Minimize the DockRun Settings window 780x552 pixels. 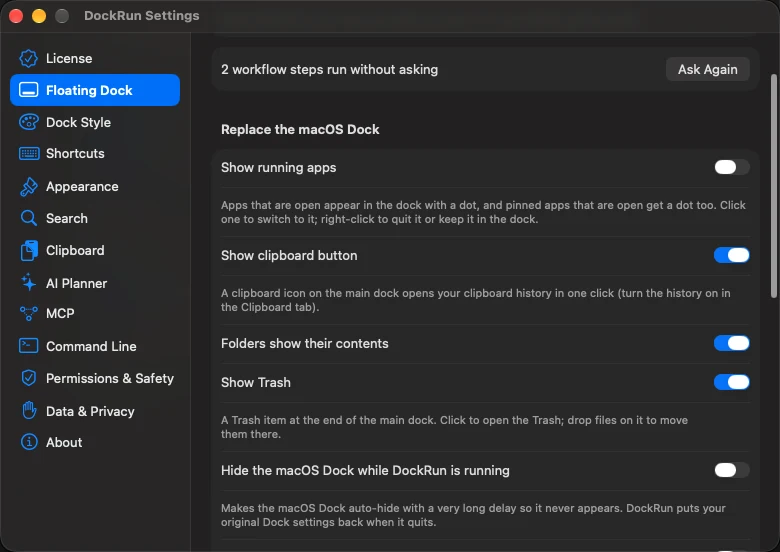[x=39, y=16]
